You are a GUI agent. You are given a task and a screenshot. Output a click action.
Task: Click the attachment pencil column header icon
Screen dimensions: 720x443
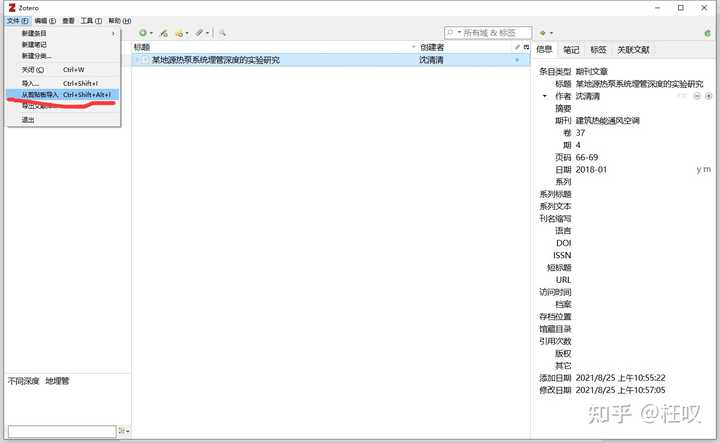coord(518,47)
